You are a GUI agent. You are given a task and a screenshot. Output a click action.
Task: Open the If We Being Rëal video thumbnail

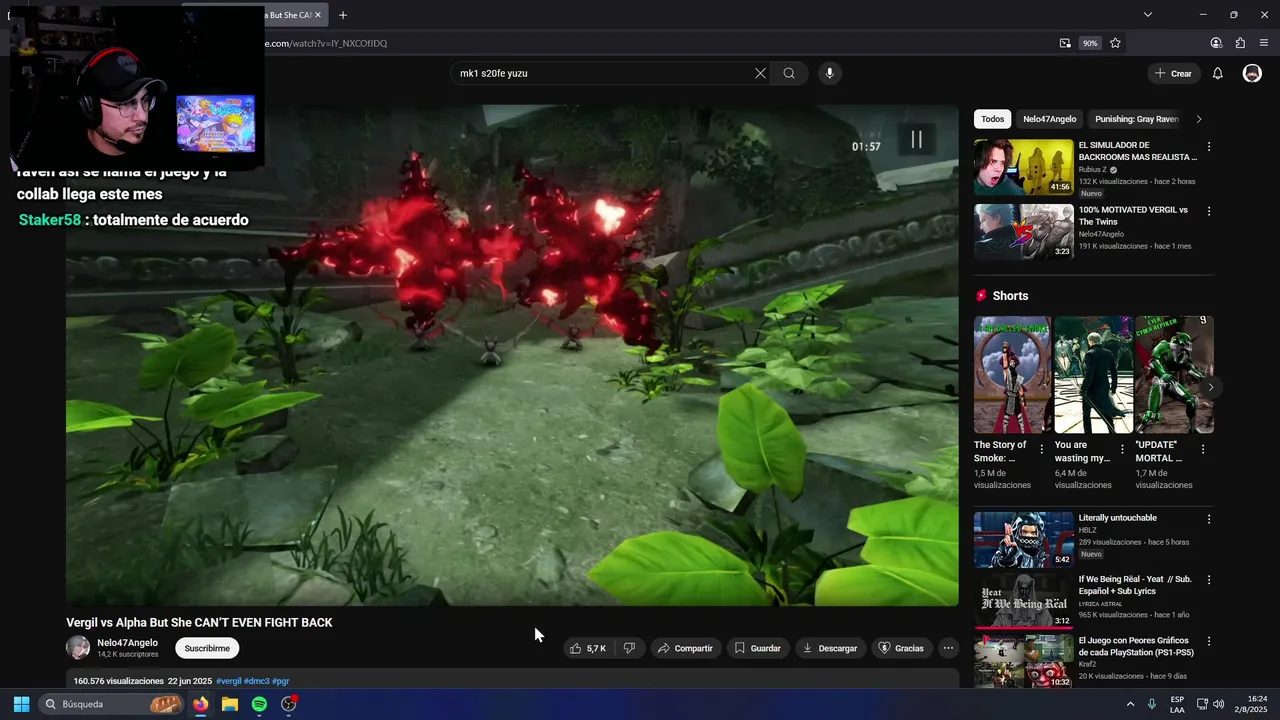pos(1023,601)
